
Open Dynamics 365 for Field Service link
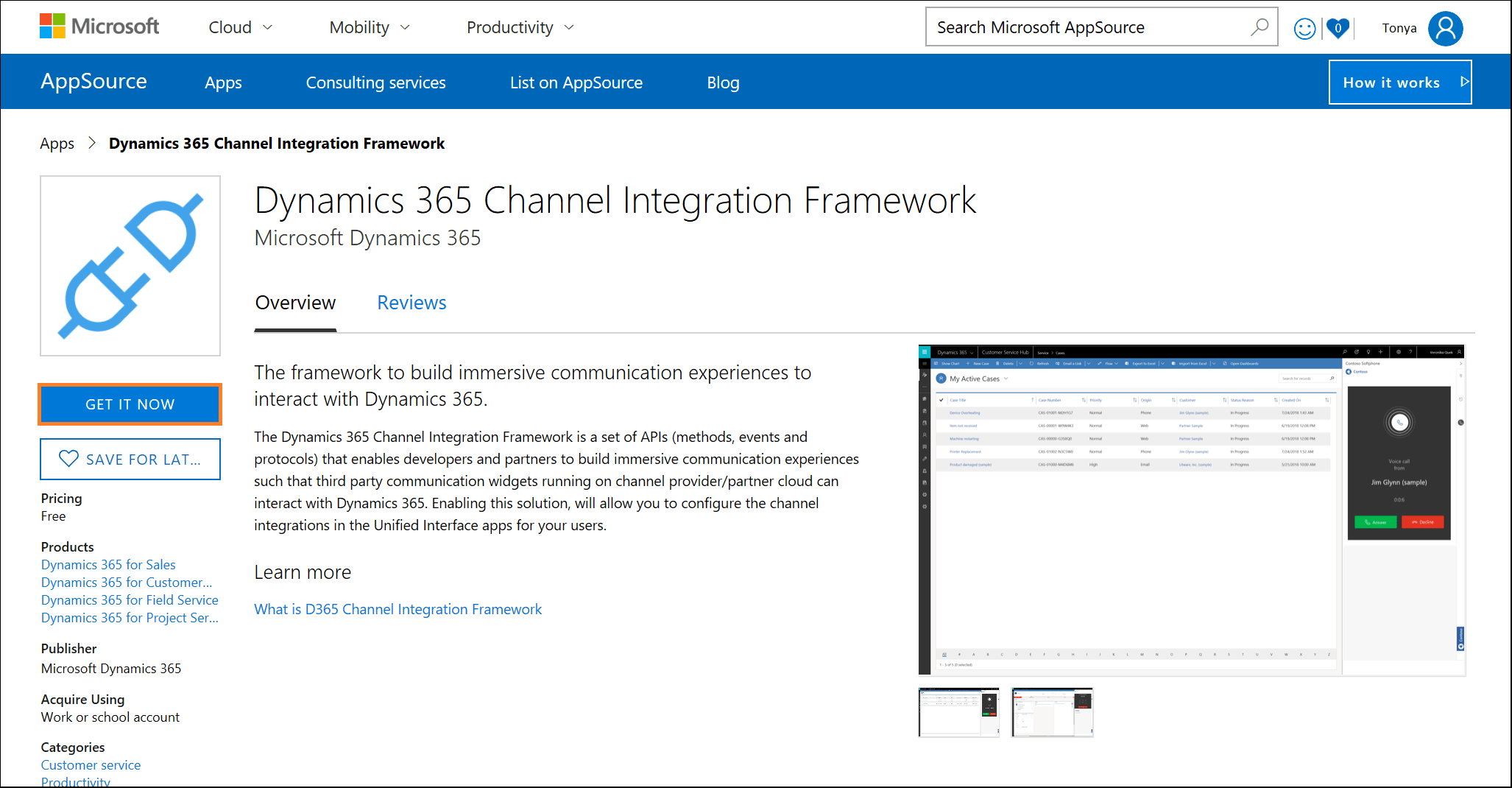130,600
